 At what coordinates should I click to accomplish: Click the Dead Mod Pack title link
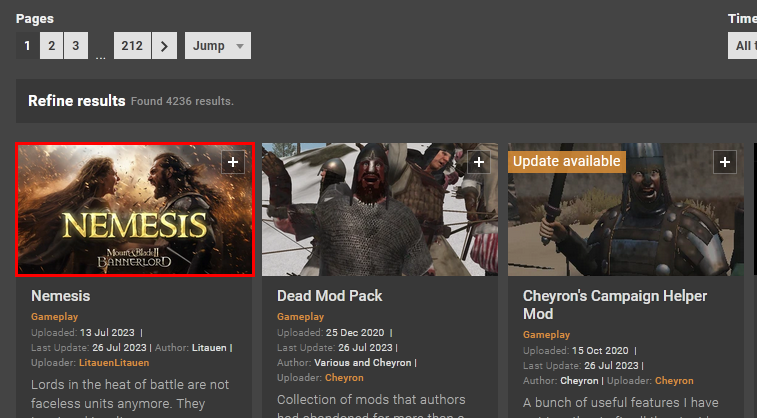330,296
